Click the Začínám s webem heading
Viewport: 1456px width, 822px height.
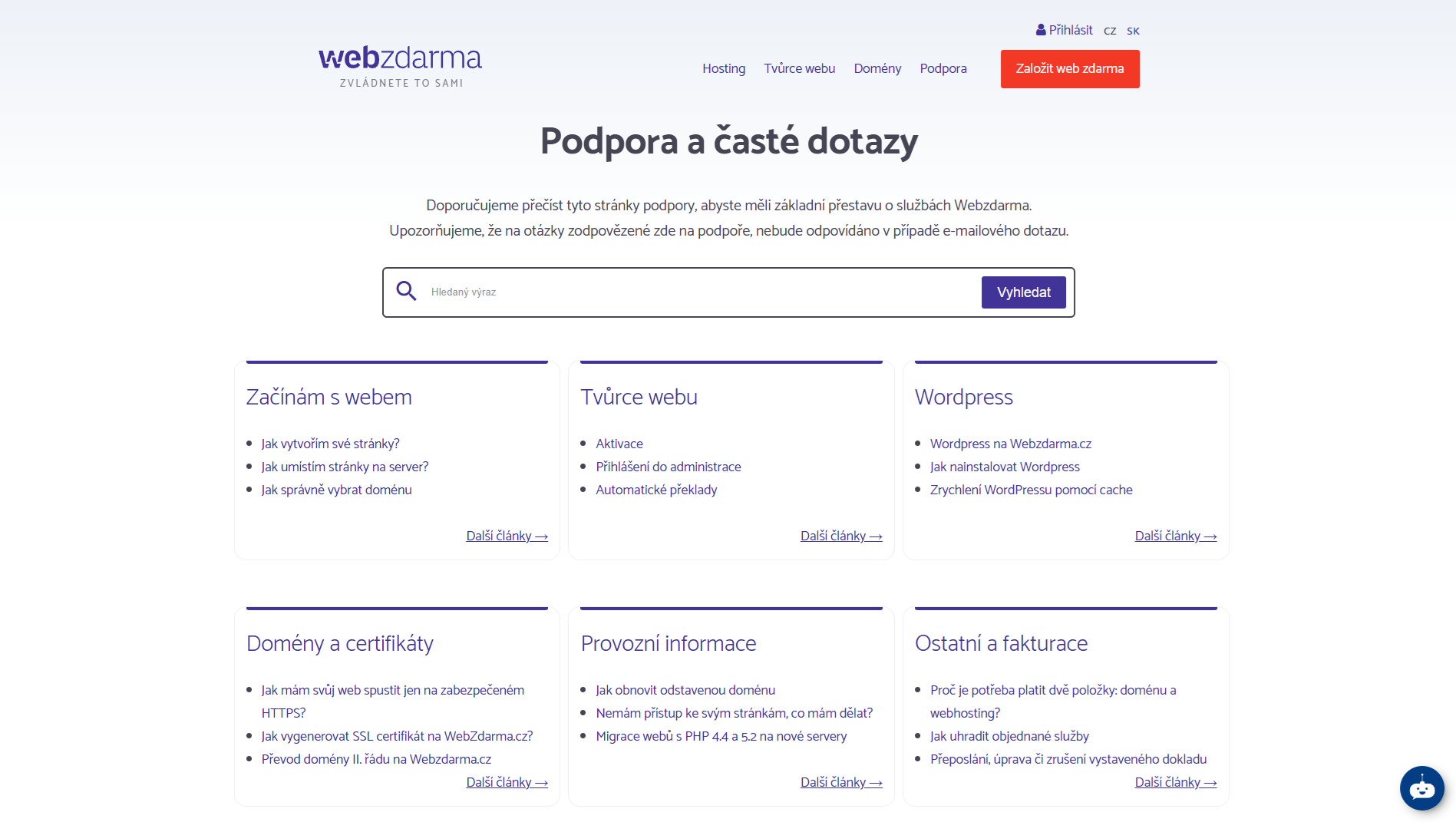tap(329, 397)
